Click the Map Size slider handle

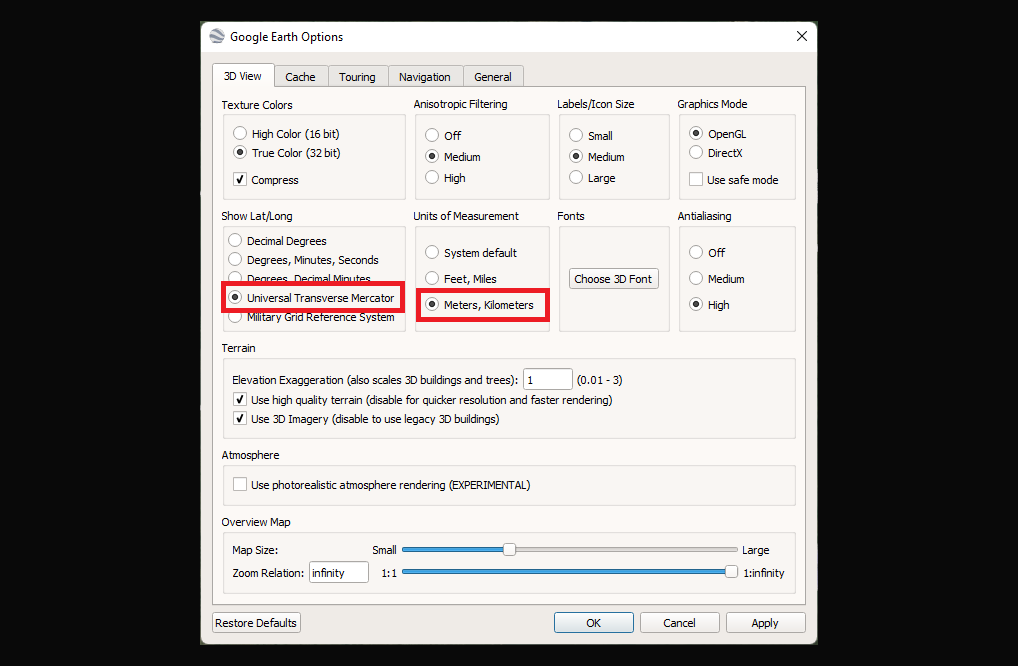(510, 550)
